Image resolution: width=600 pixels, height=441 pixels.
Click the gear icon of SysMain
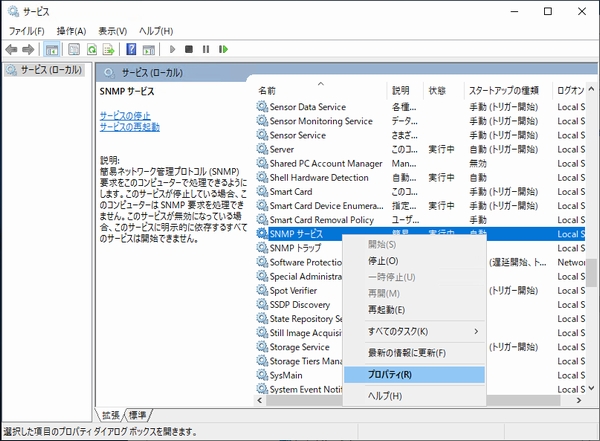click(x=262, y=375)
